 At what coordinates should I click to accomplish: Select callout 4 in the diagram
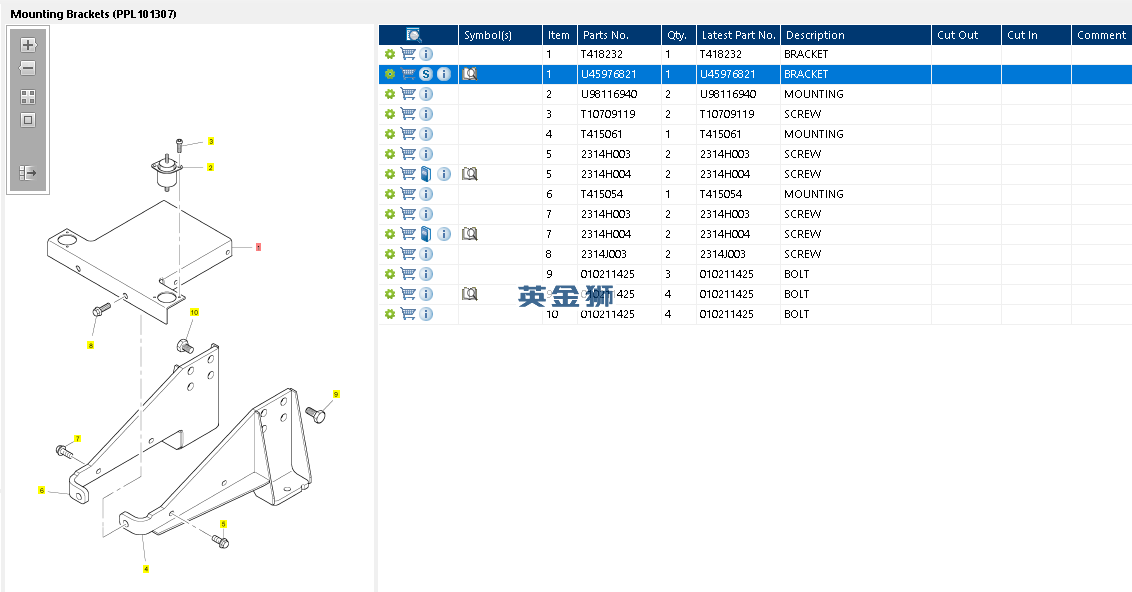pos(146,569)
